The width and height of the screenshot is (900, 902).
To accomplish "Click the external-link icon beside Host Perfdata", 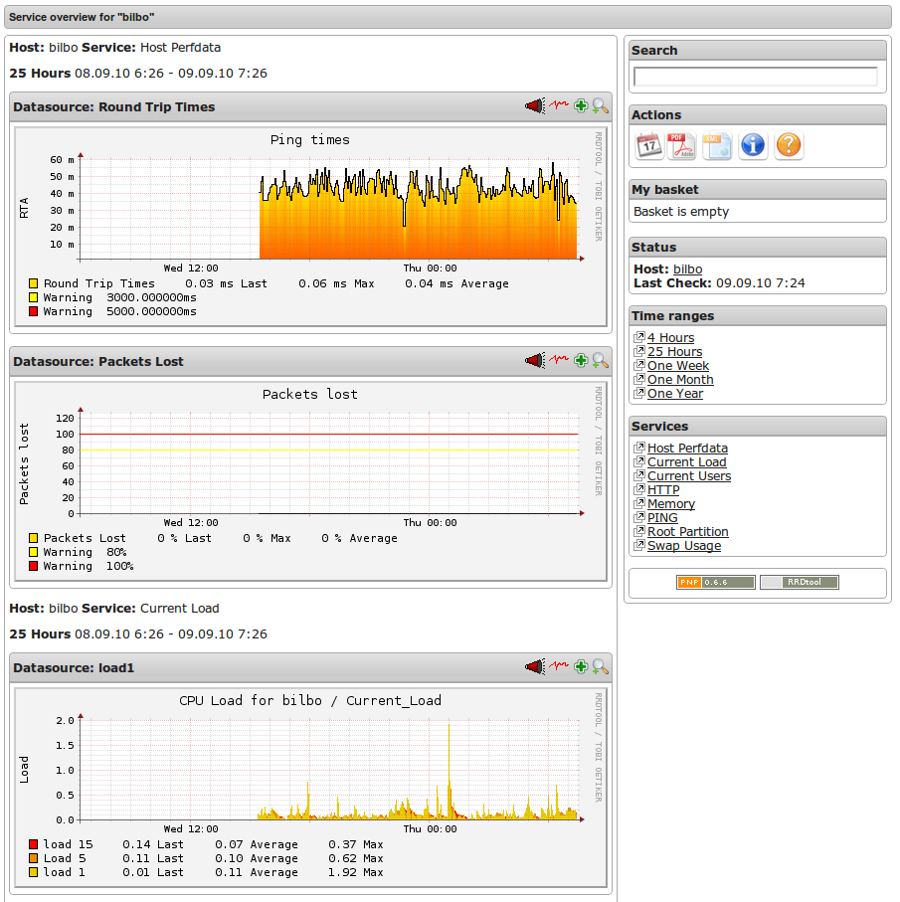I will tap(637, 448).
